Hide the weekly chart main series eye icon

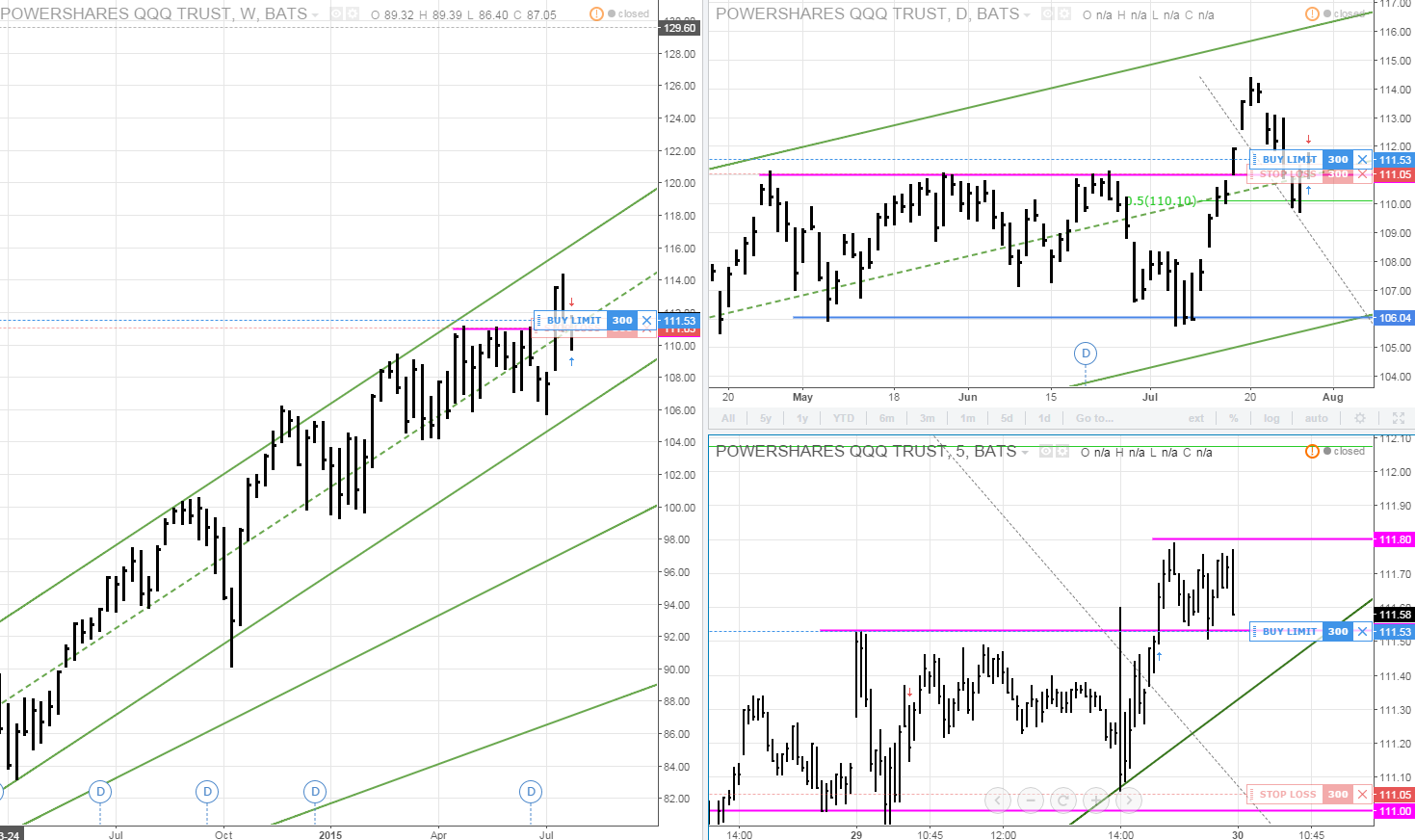[x=336, y=14]
